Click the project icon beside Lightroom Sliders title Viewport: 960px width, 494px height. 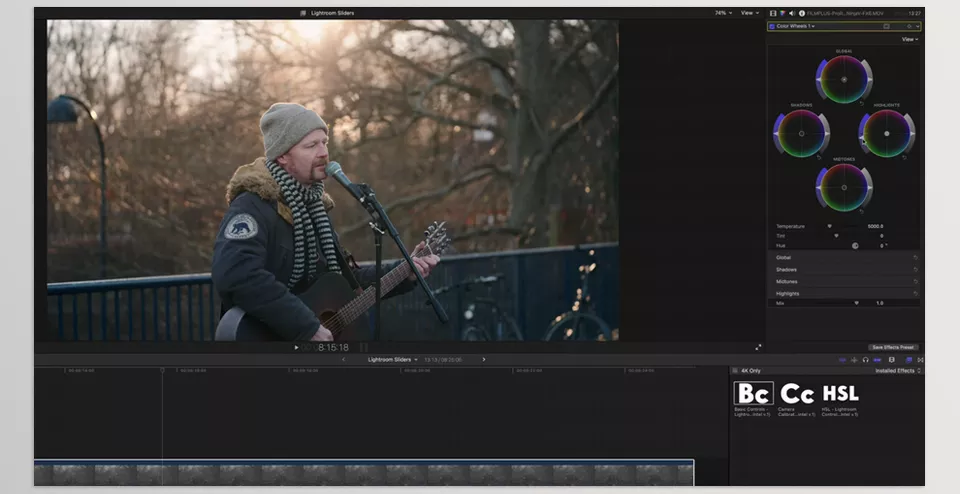coord(302,13)
